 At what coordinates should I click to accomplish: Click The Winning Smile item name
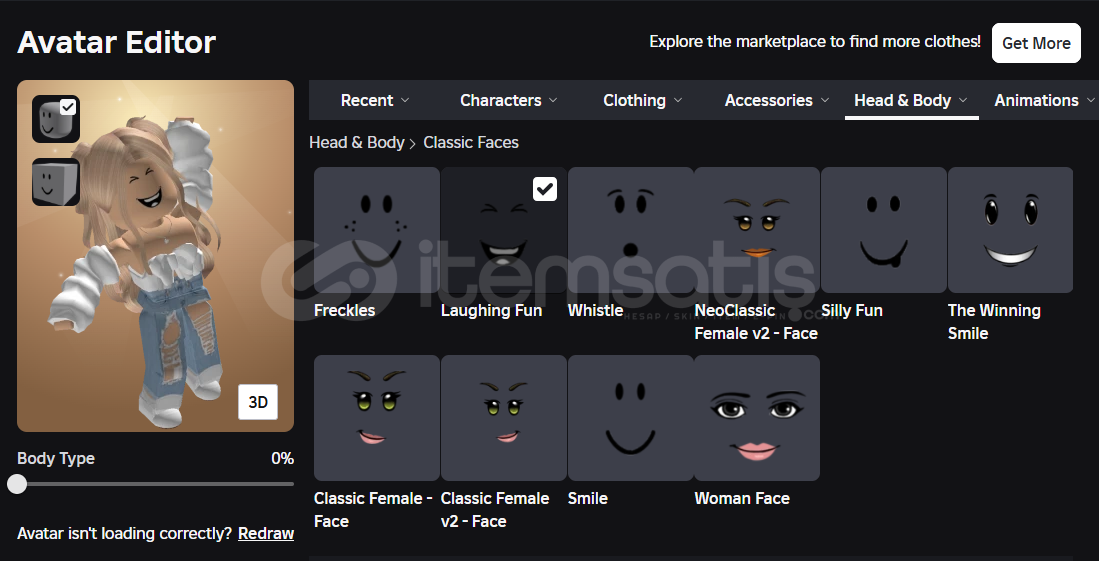pos(994,322)
